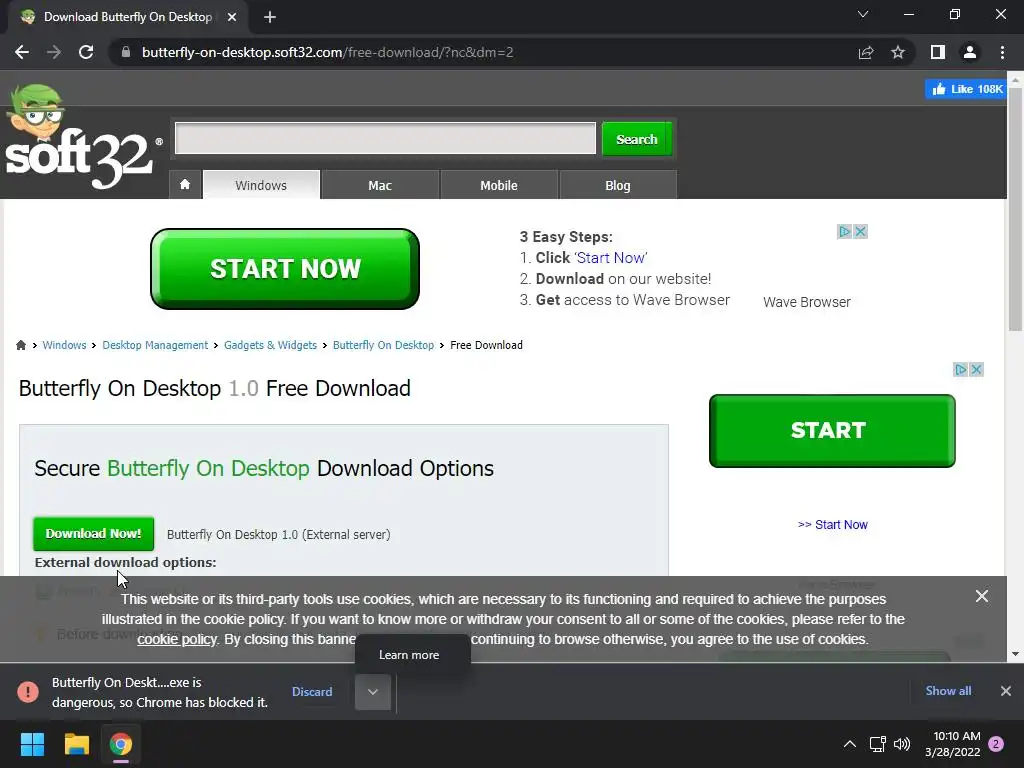This screenshot has width=1024, height=768.
Task: Click the Facebook Like 108K button
Action: [966, 89]
